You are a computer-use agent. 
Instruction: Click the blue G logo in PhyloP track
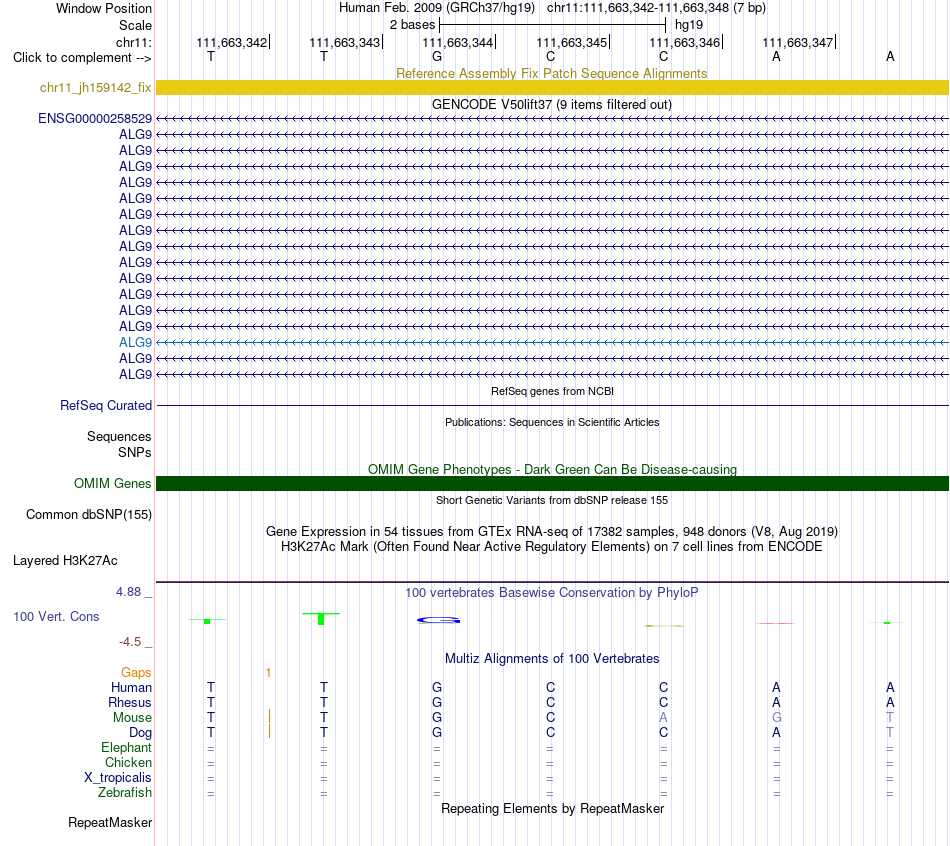[439, 620]
